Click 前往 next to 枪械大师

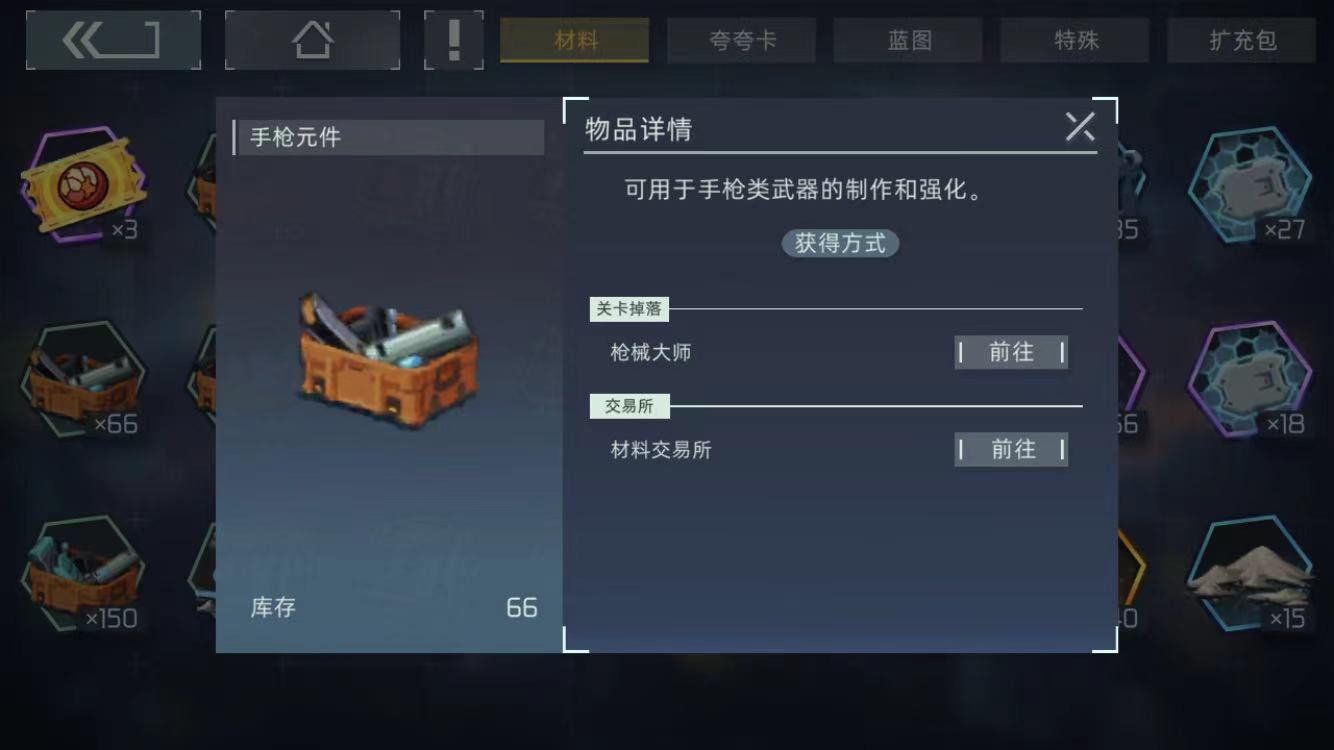point(1011,352)
